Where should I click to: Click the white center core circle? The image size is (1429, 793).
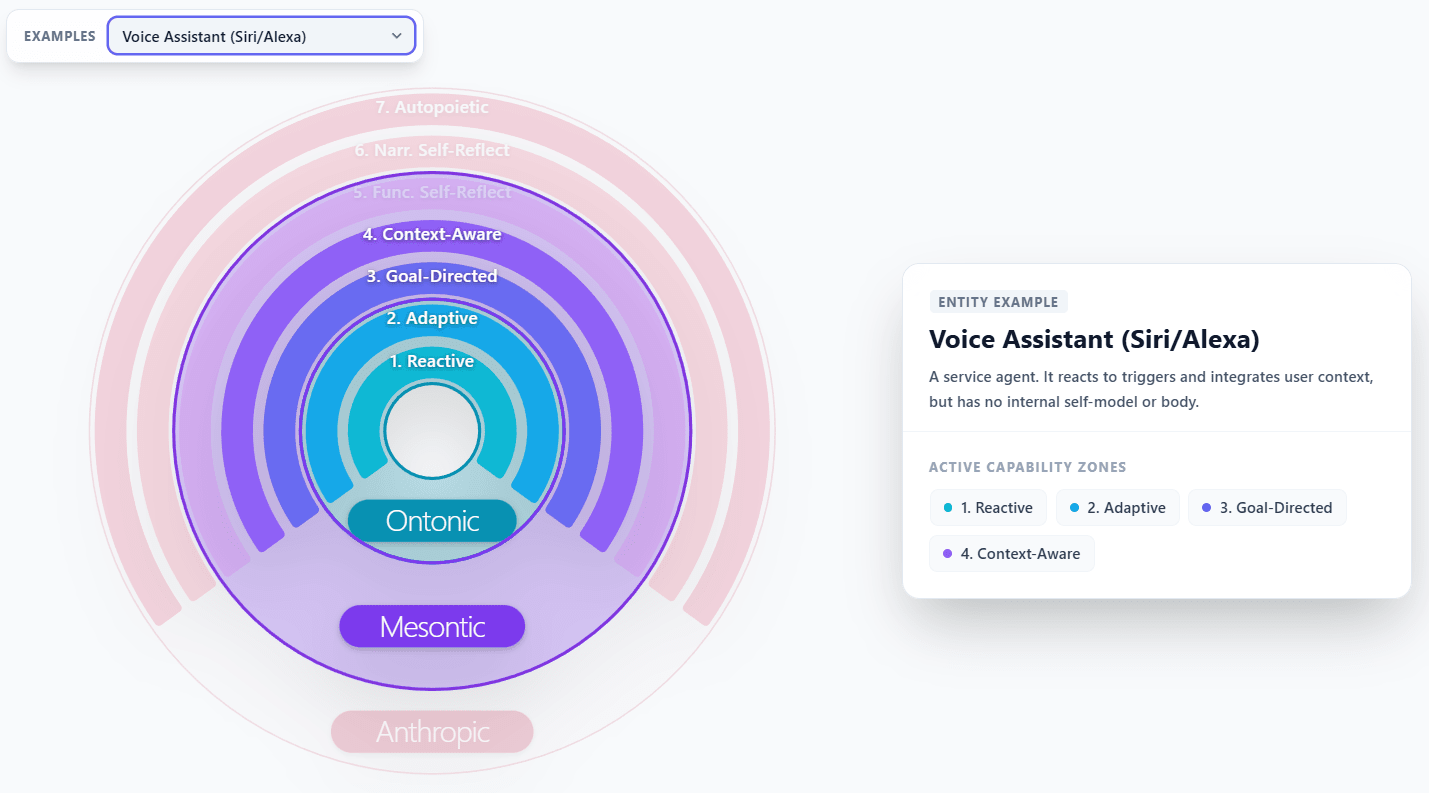(x=432, y=430)
